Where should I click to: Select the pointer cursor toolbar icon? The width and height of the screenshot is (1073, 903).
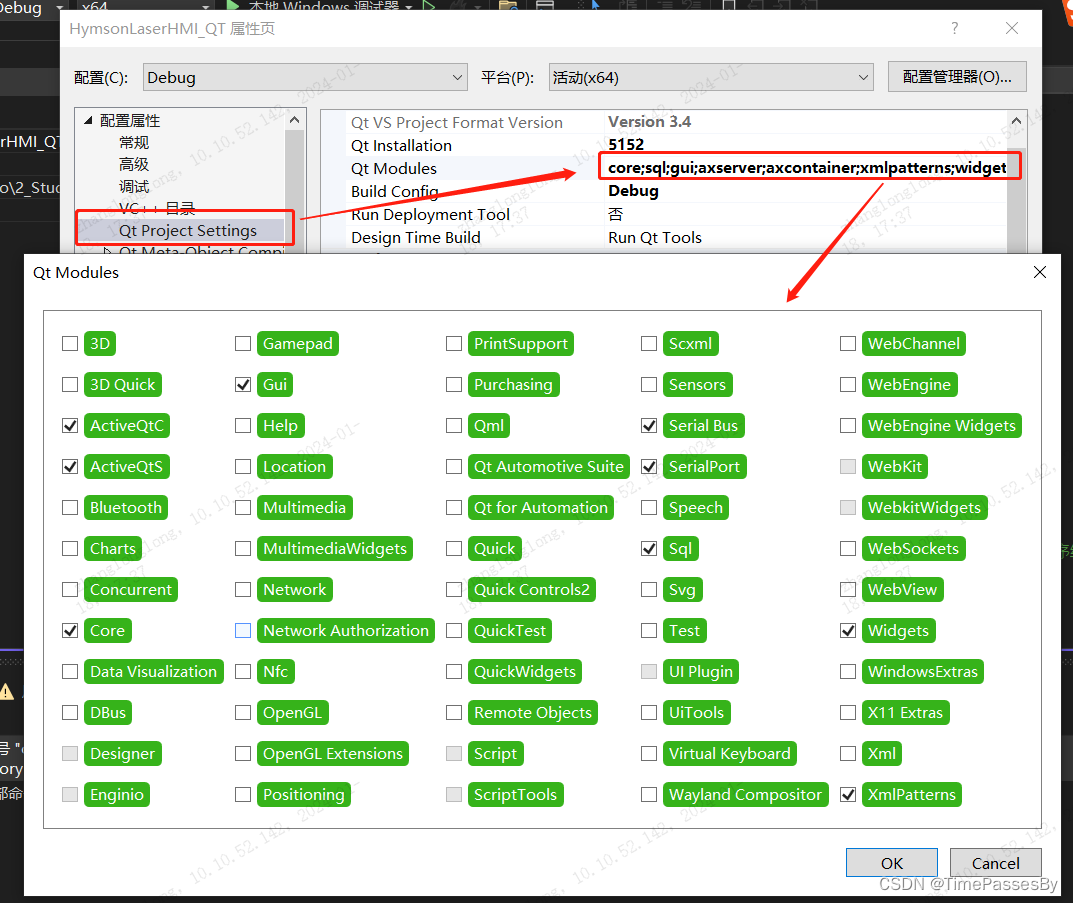click(x=597, y=7)
